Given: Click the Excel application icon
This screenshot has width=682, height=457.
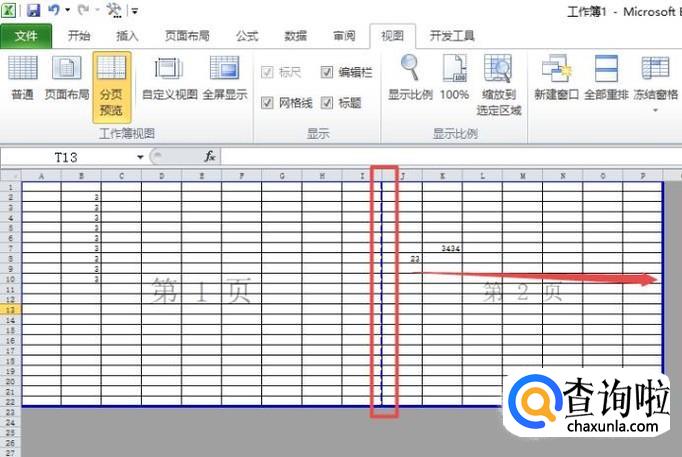Looking at the screenshot, I should [x=9, y=10].
